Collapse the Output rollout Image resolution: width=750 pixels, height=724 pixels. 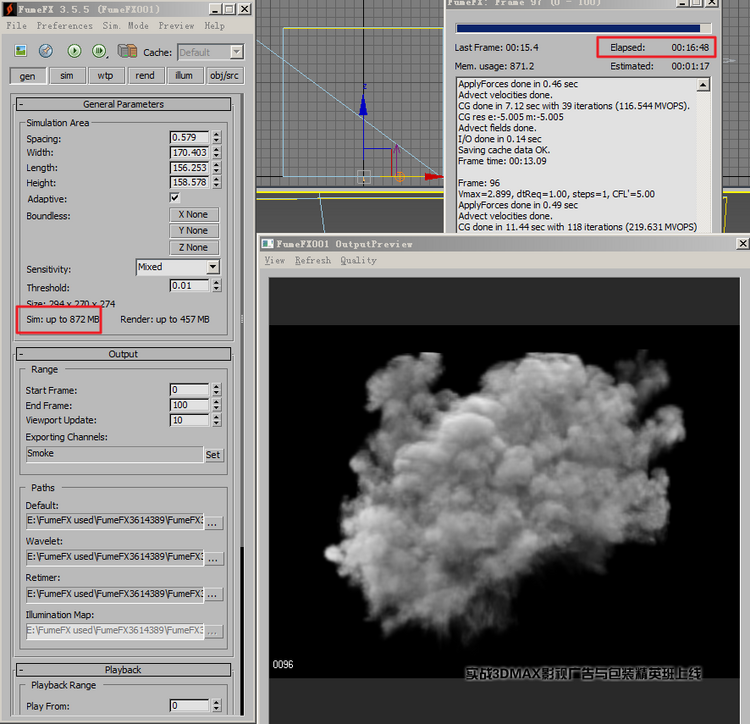123,354
